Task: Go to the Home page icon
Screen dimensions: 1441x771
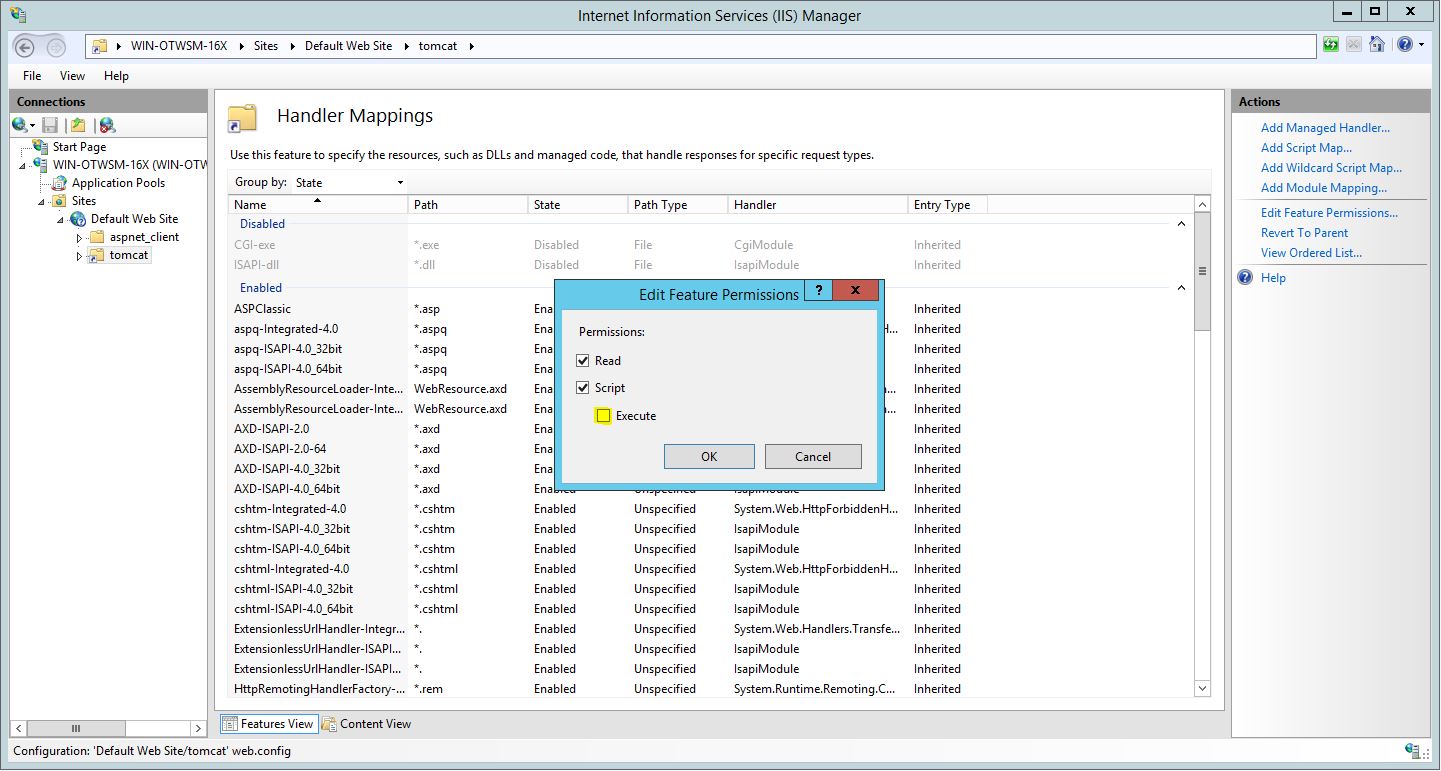Action: 1377,45
